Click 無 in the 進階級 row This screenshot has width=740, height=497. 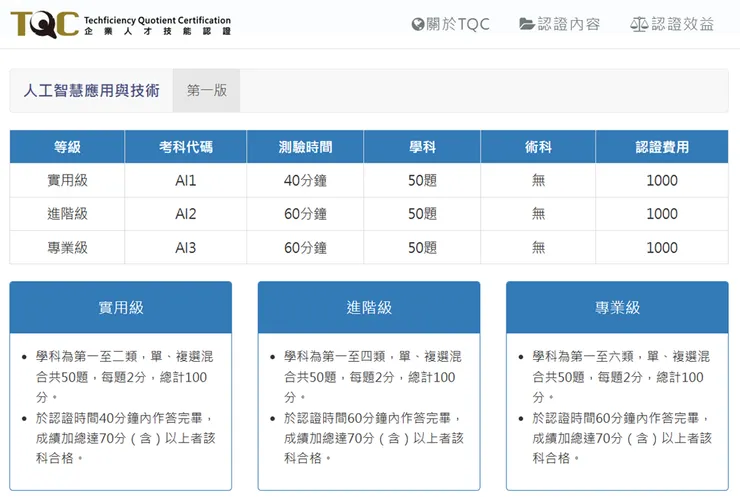pyautogui.click(x=538, y=214)
